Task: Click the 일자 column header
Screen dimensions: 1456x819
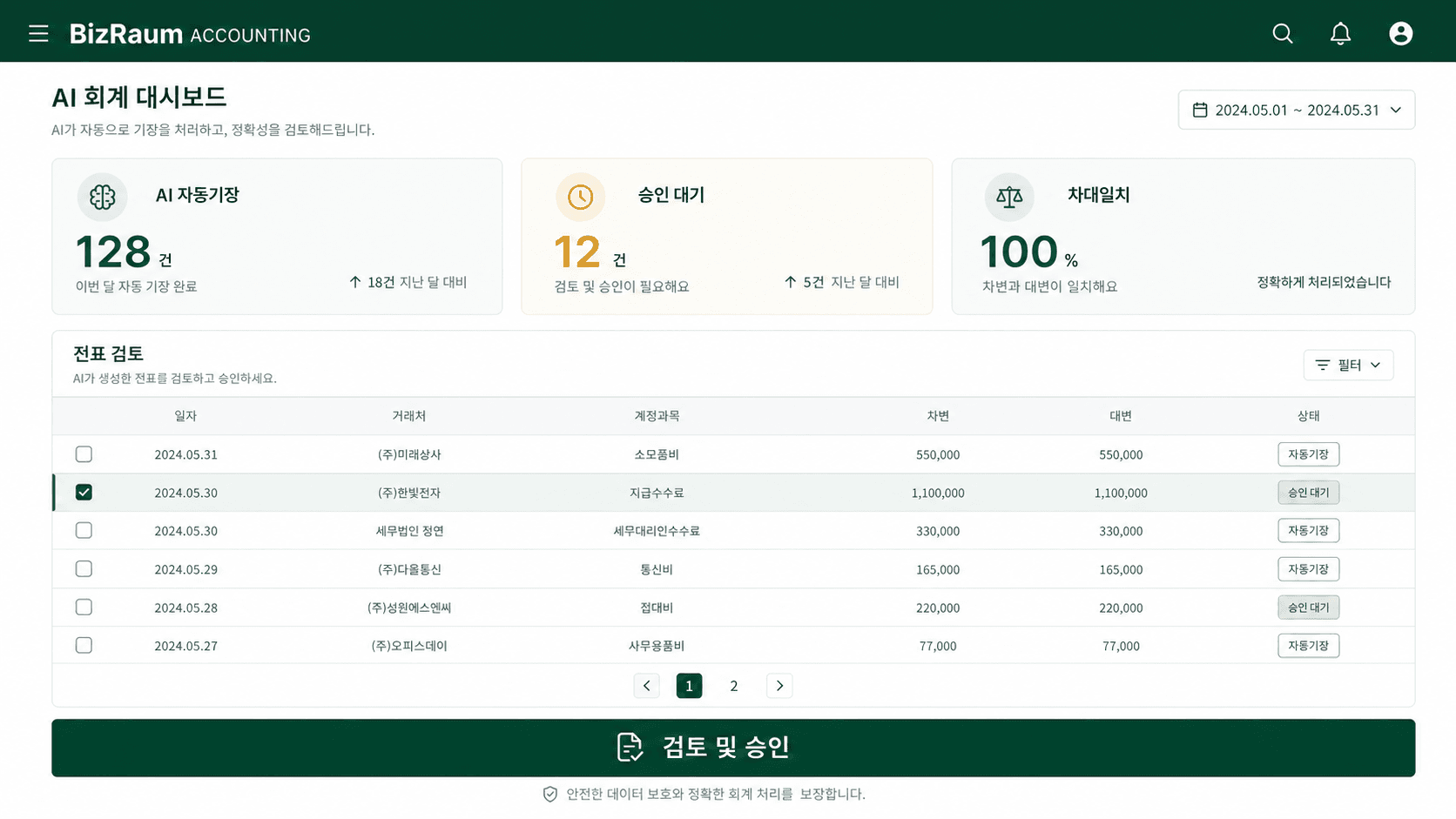Action: (x=185, y=416)
